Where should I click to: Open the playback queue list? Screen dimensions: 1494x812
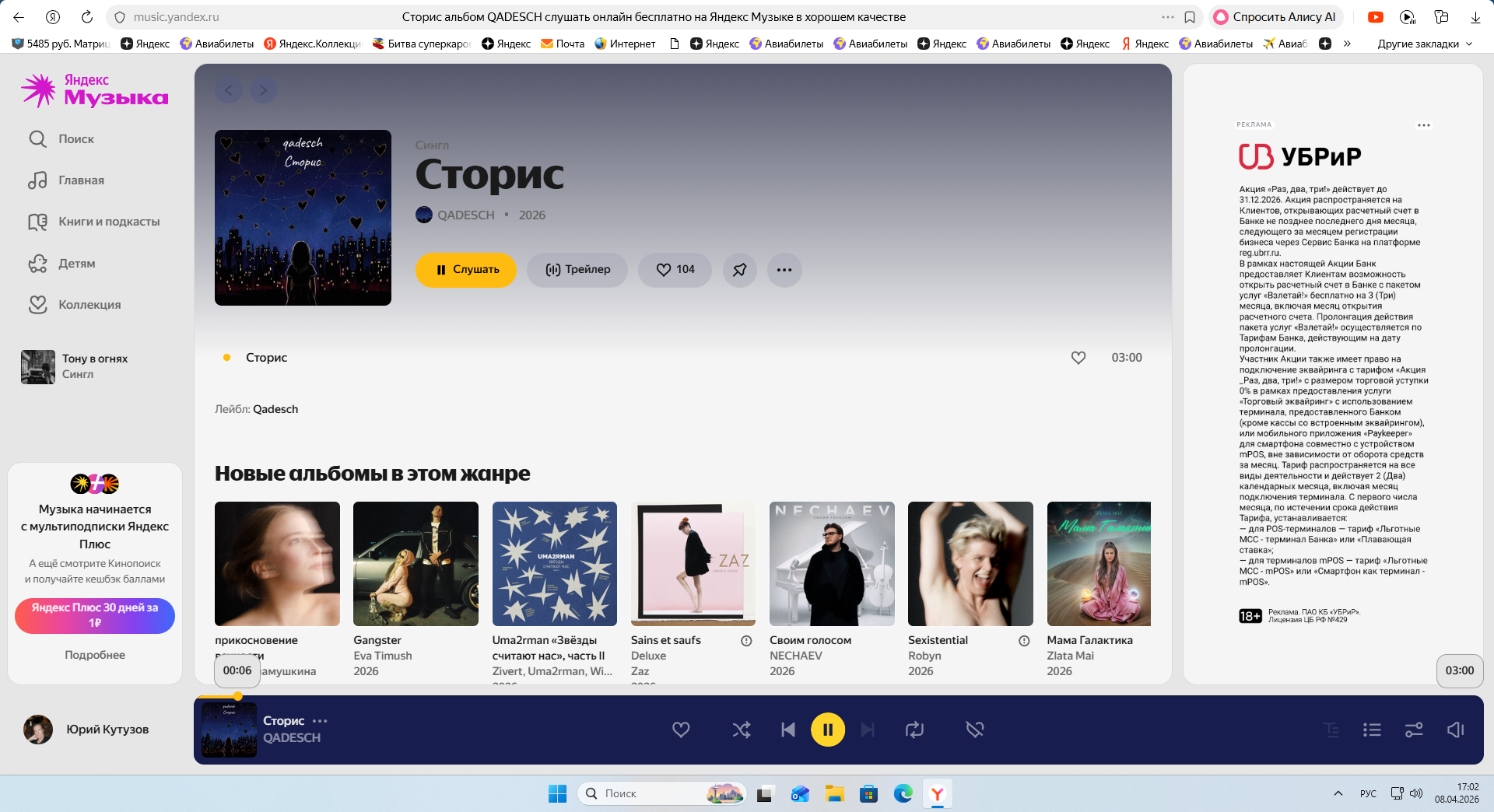click(1372, 730)
